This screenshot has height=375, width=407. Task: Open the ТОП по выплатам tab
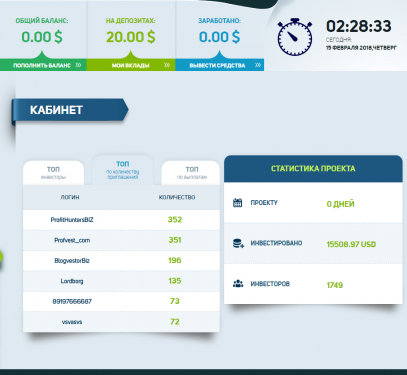tap(192, 173)
